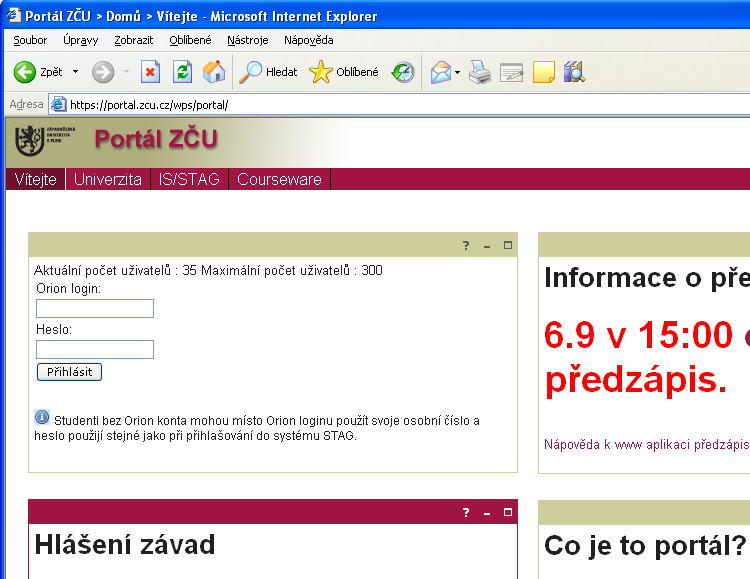The width and height of the screenshot is (750, 579).
Task: Select the Vítejte tab
Action: point(35,179)
